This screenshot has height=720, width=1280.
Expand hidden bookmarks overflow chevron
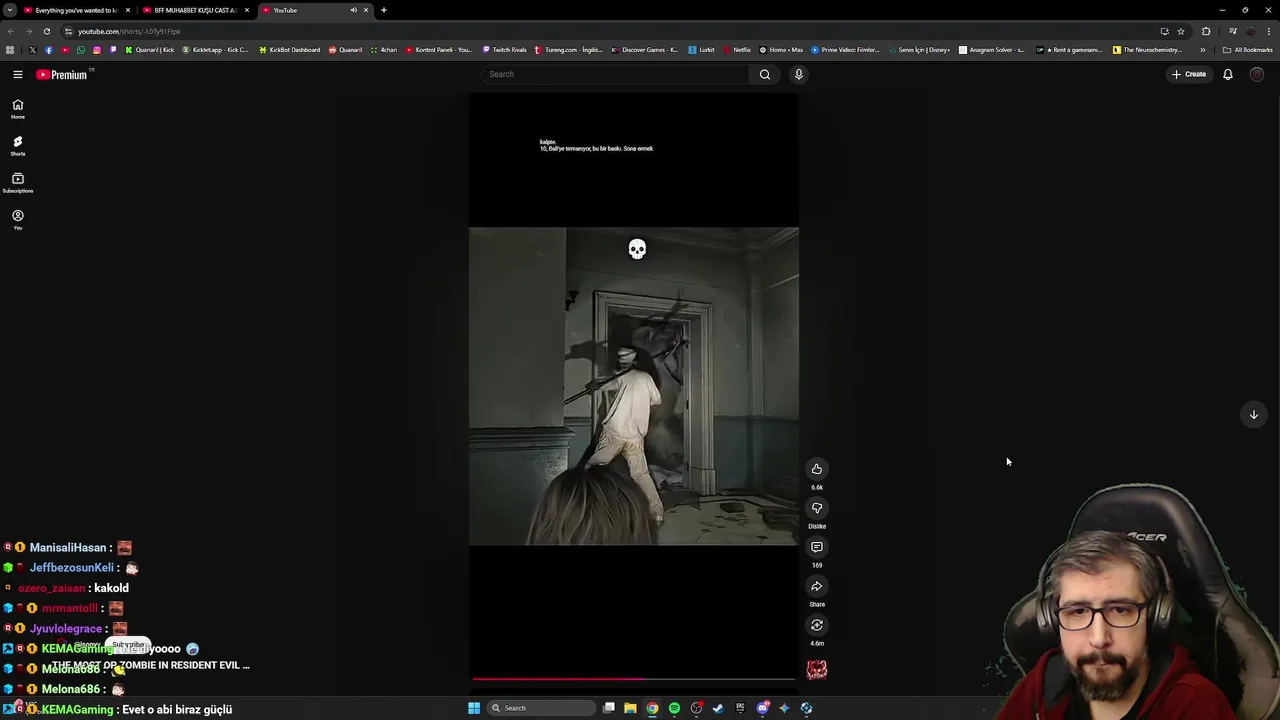point(1203,50)
